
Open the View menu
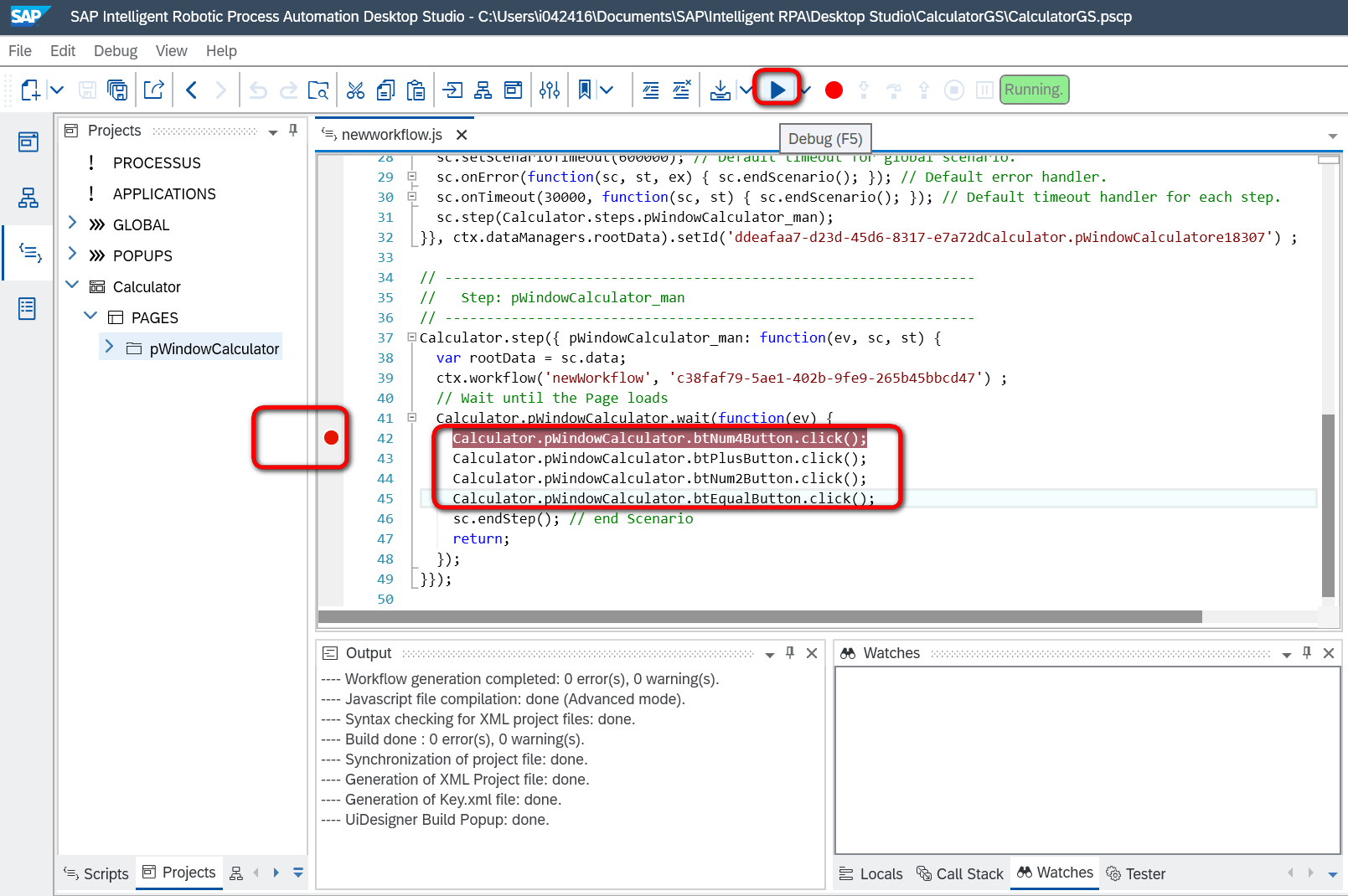pos(172,51)
